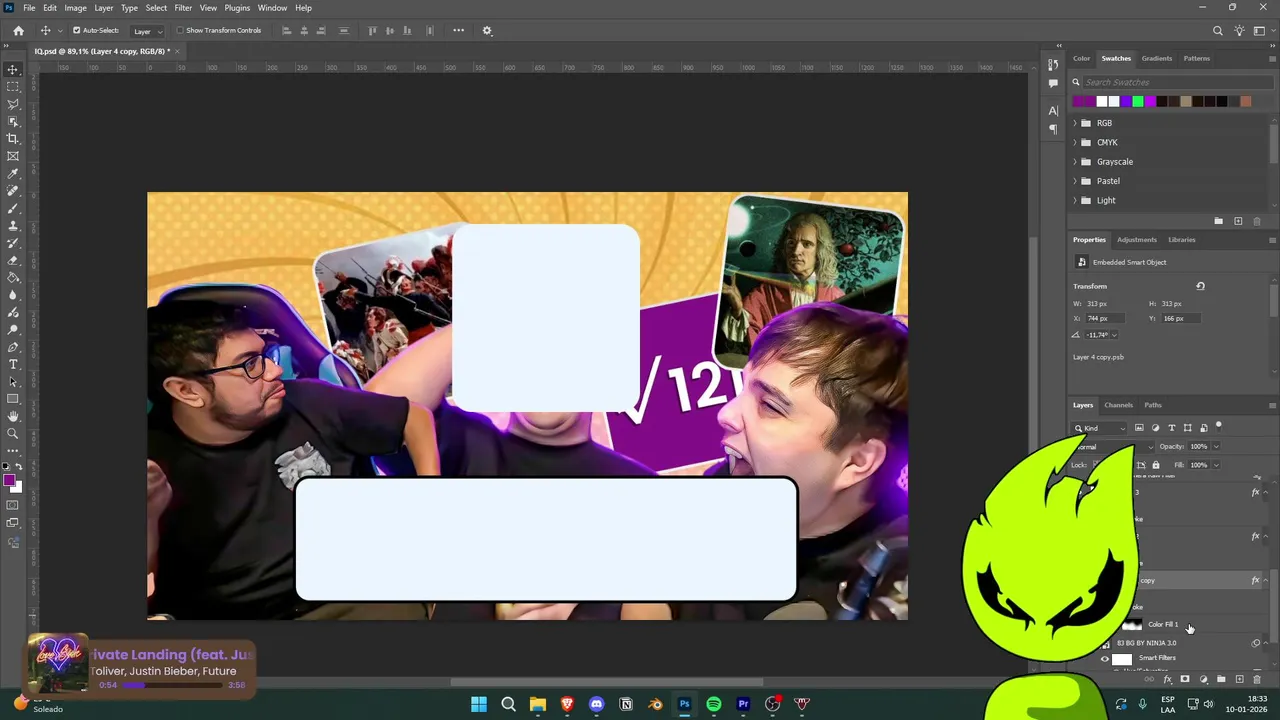The height and width of the screenshot is (720, 1280).
Task: Select the Frame tool
Action: [x=13, y=156]
